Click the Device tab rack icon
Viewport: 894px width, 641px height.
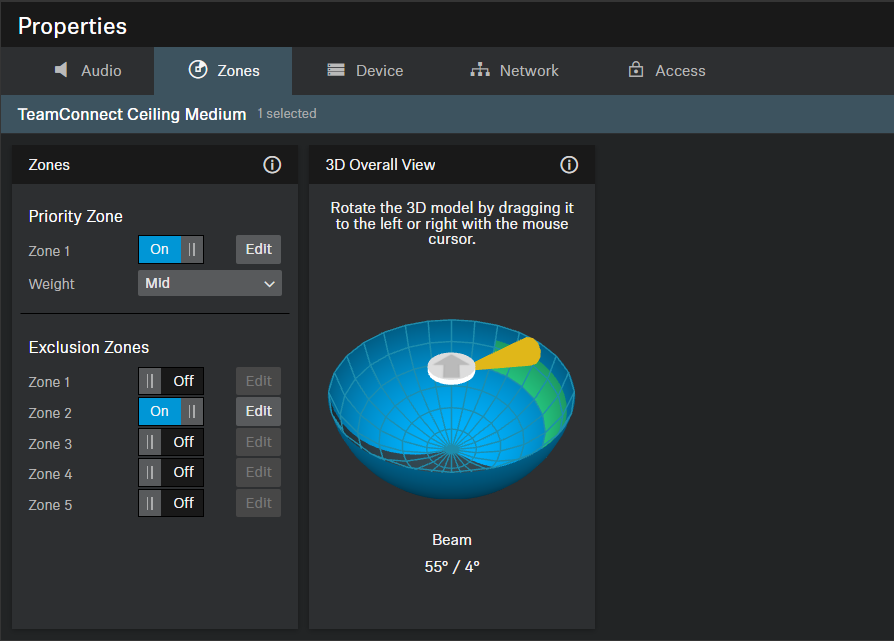tap(336, 70)
